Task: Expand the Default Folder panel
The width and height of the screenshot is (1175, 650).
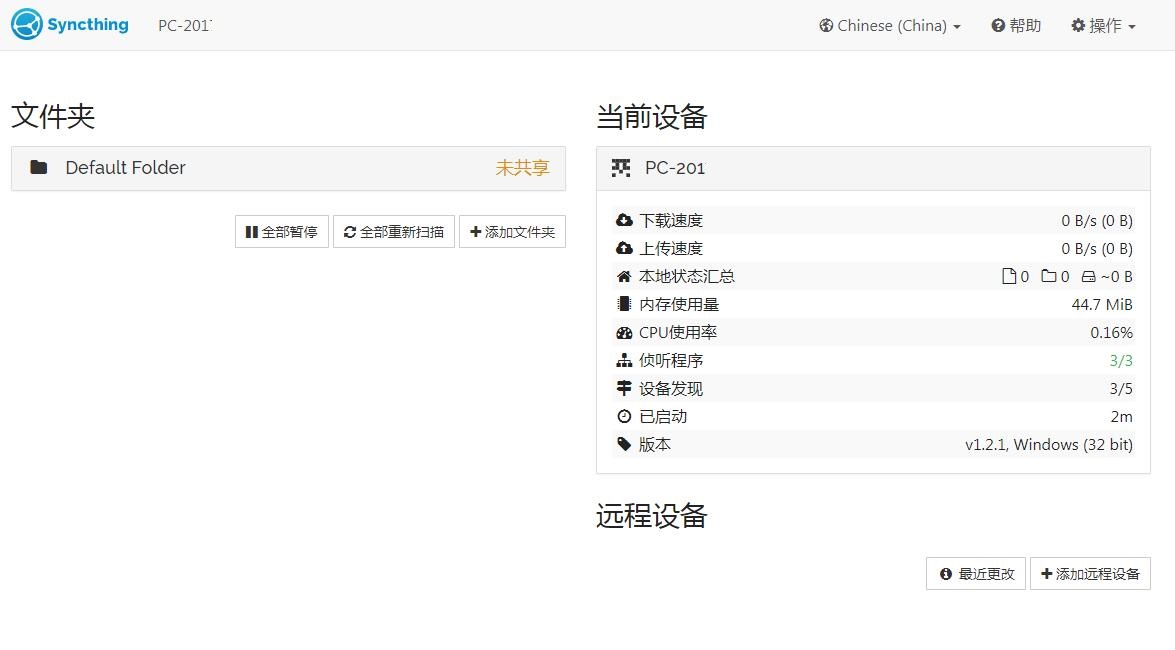Action: 289,168
